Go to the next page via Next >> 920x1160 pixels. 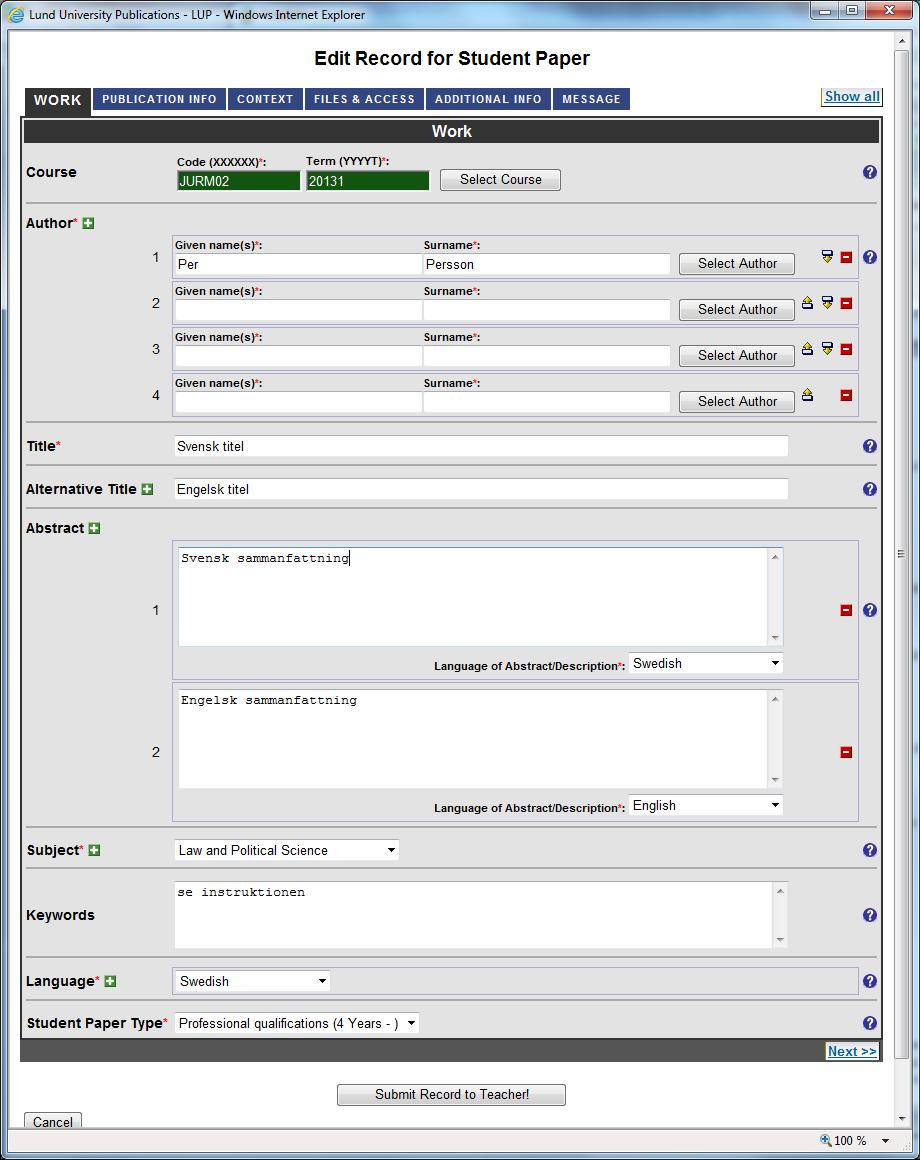[x=852, y=1051]
